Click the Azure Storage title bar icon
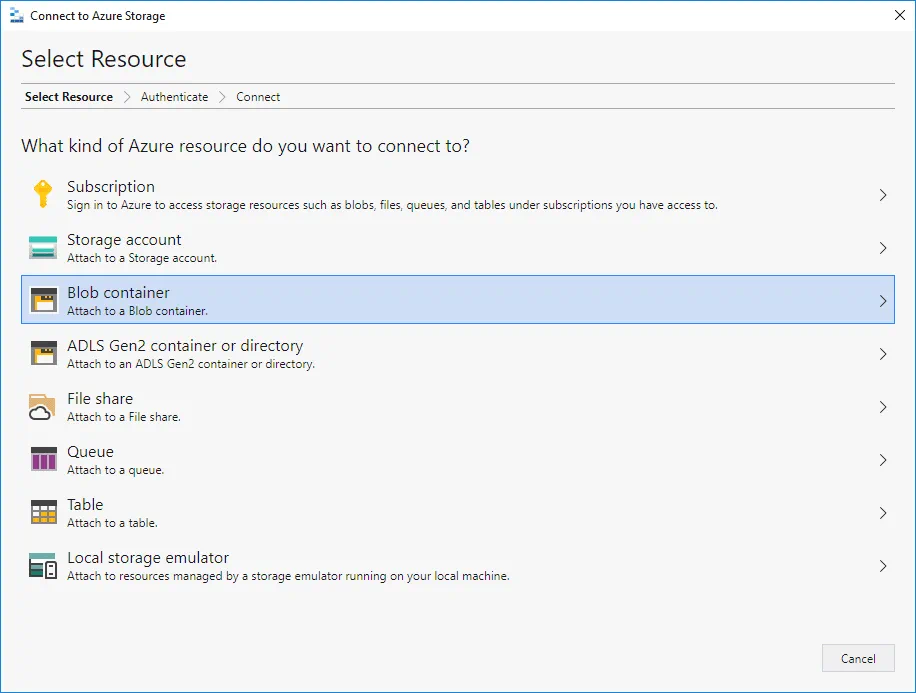 pos(16,16)
